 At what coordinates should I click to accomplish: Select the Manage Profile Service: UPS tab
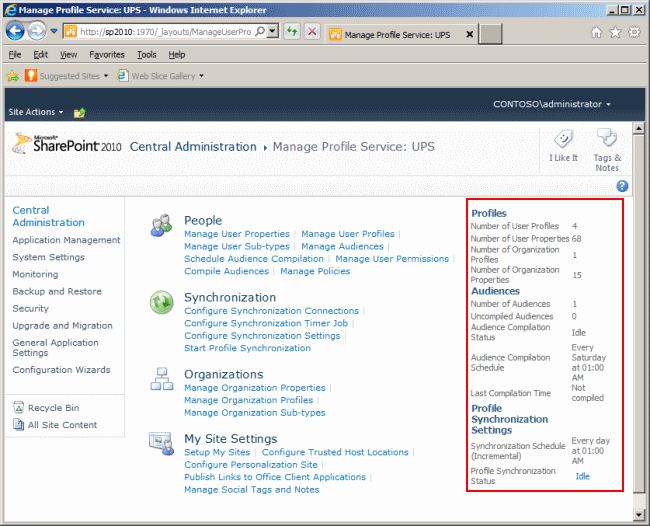pyautogui.click(x=397, y=35)
